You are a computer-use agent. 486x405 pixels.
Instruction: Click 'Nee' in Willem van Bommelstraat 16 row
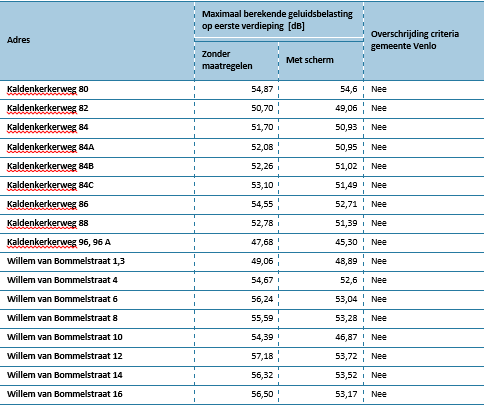pos(379,394)
